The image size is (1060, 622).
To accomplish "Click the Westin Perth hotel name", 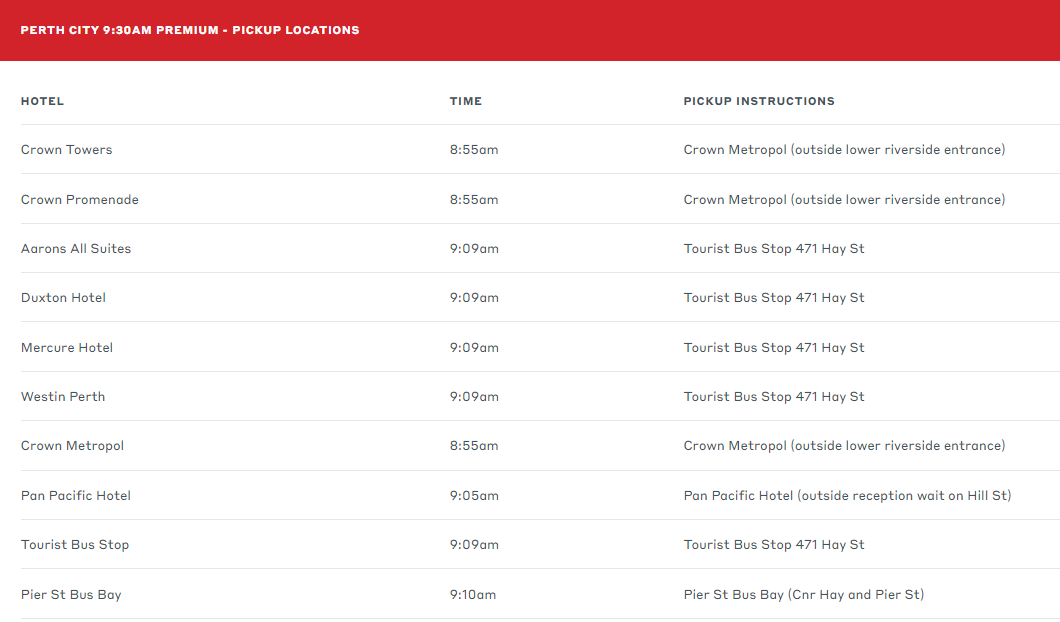I will tap(63, 396).
